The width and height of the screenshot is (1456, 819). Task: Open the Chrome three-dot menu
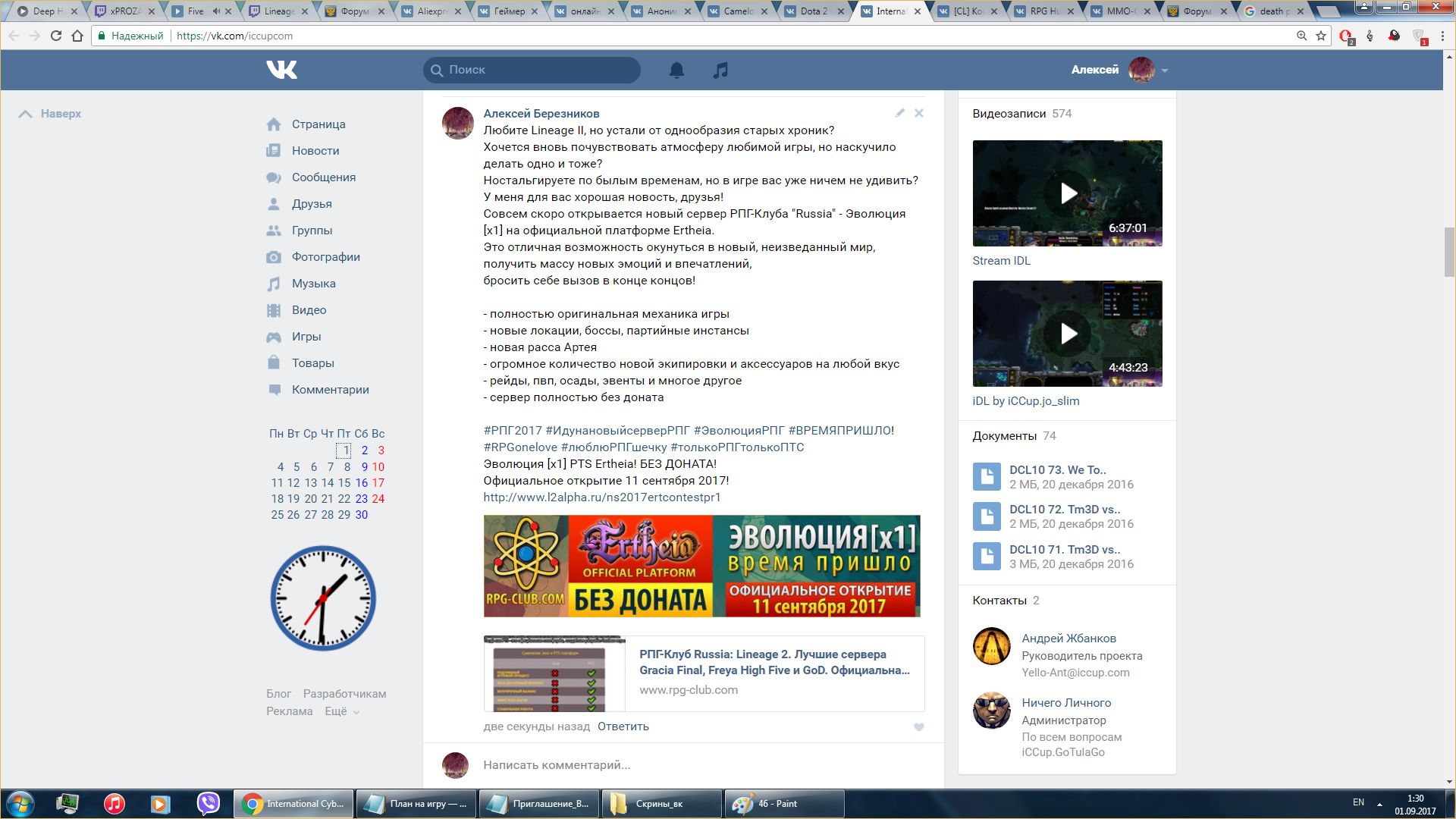(1443, 36)
